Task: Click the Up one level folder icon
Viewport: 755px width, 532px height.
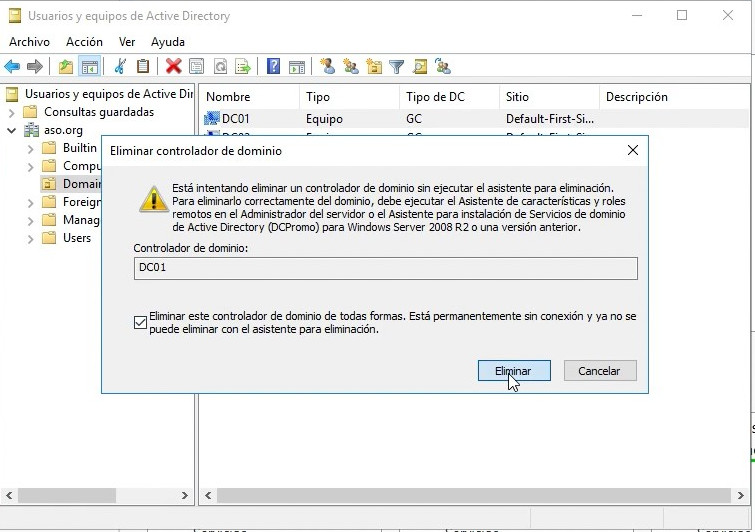Action: tap(66, 67)
